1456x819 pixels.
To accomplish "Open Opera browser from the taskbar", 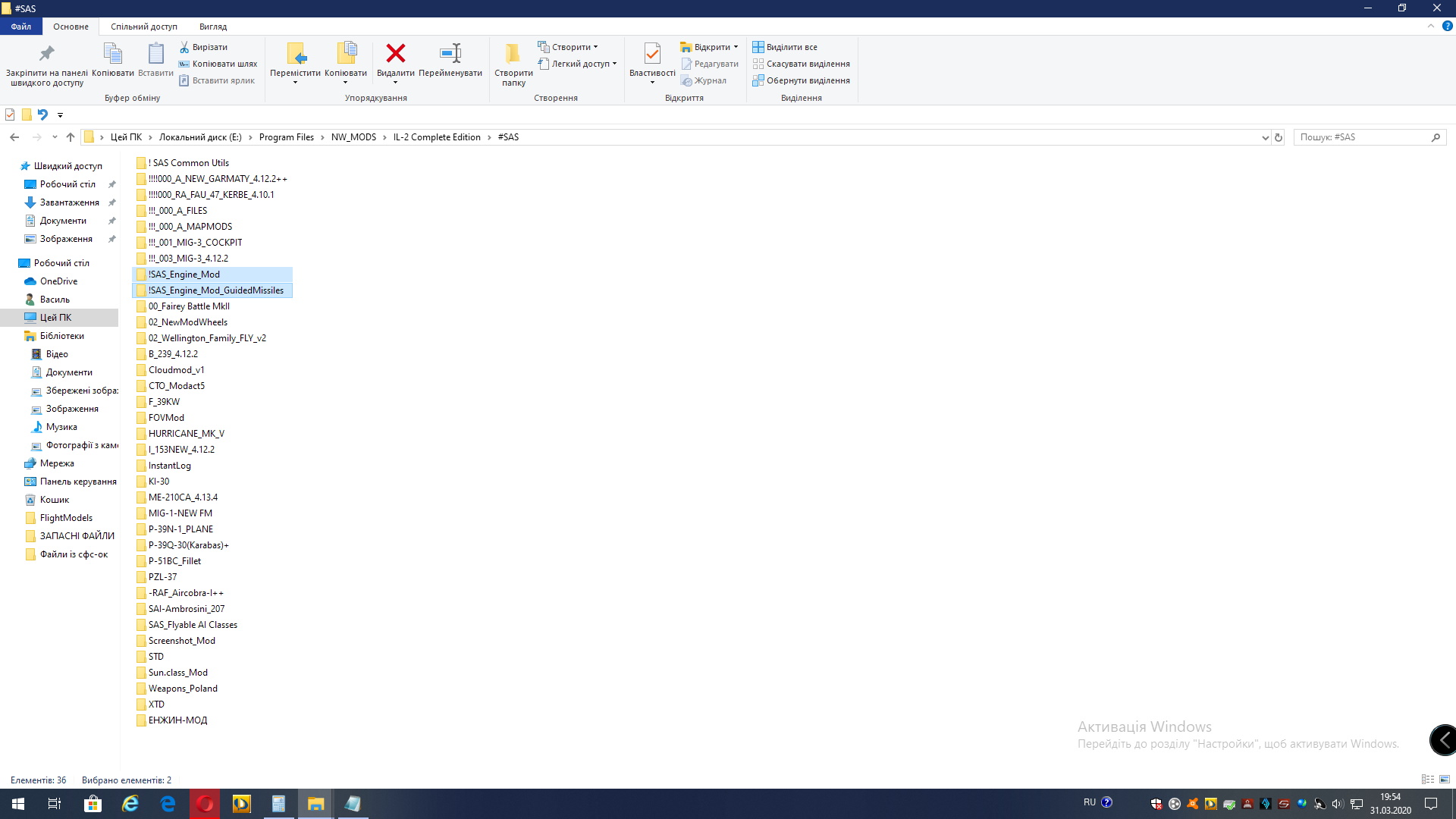I will (x=205, y=804).
